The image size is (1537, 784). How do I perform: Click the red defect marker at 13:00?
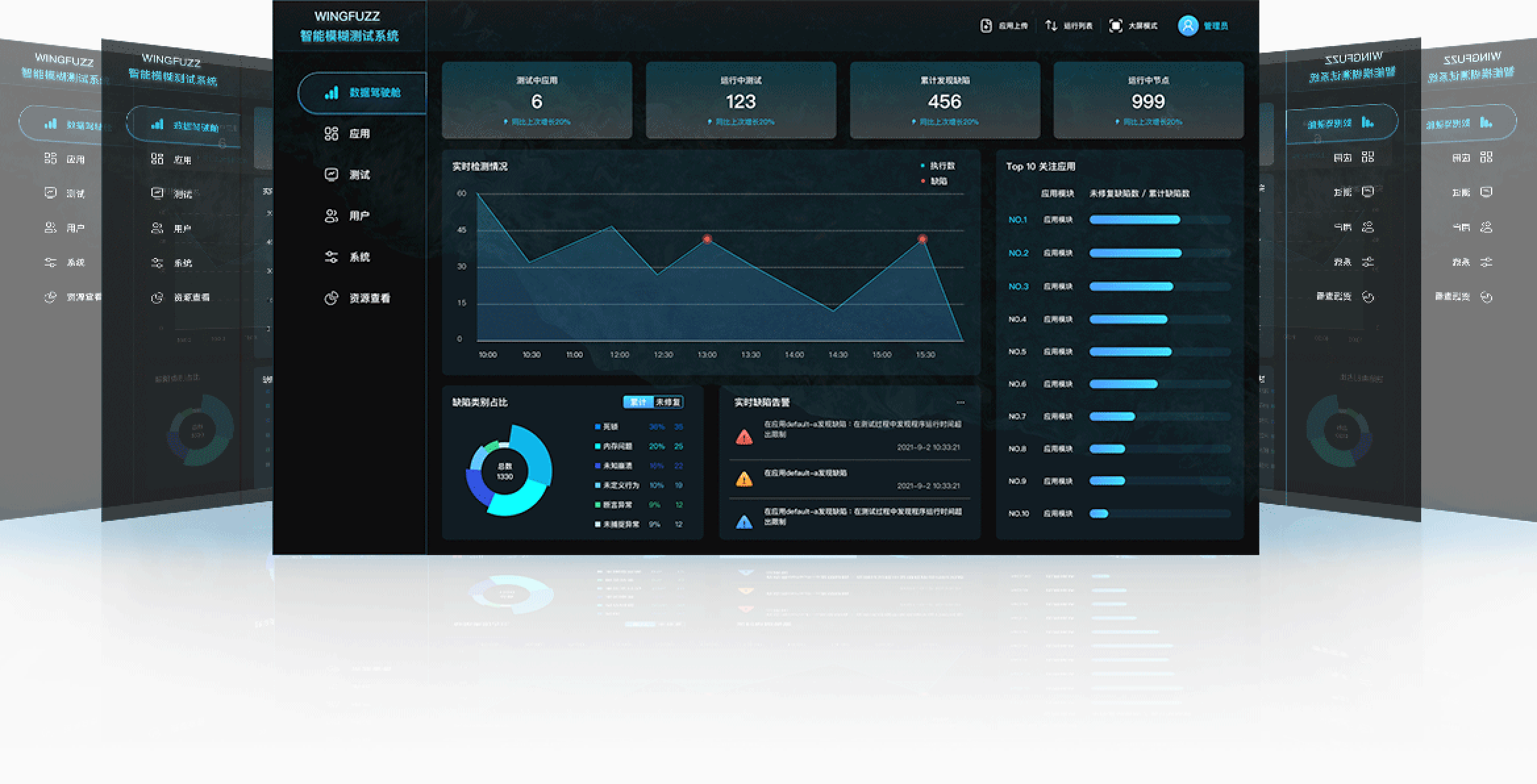click(707, 239)
